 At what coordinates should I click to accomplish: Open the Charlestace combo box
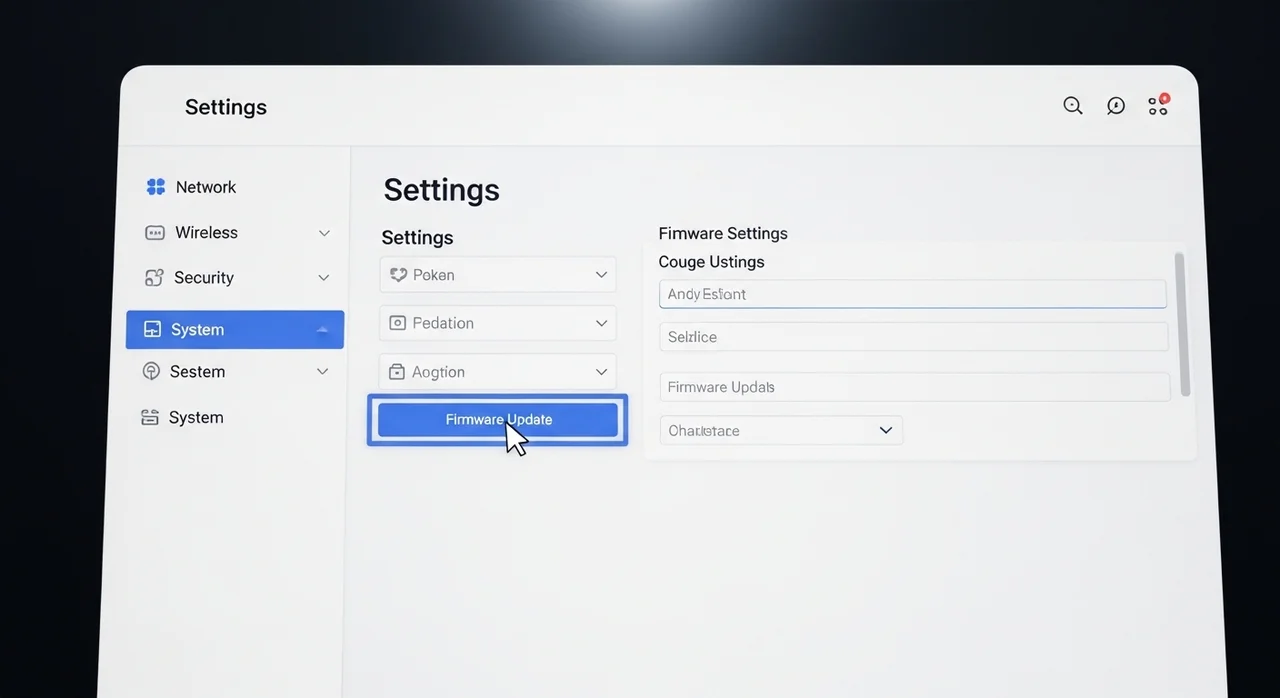[x=781, y=431]
